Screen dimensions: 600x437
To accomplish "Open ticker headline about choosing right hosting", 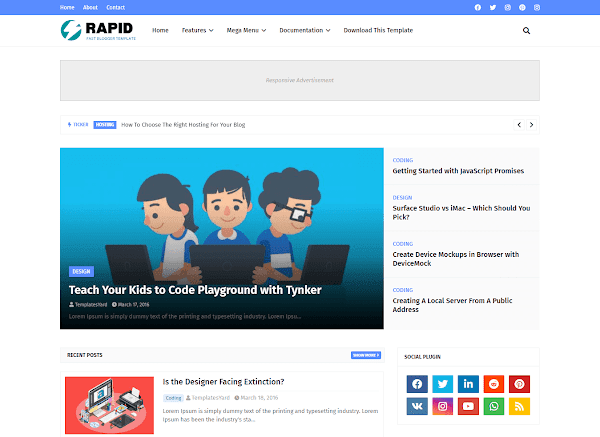I will (183, 125).
